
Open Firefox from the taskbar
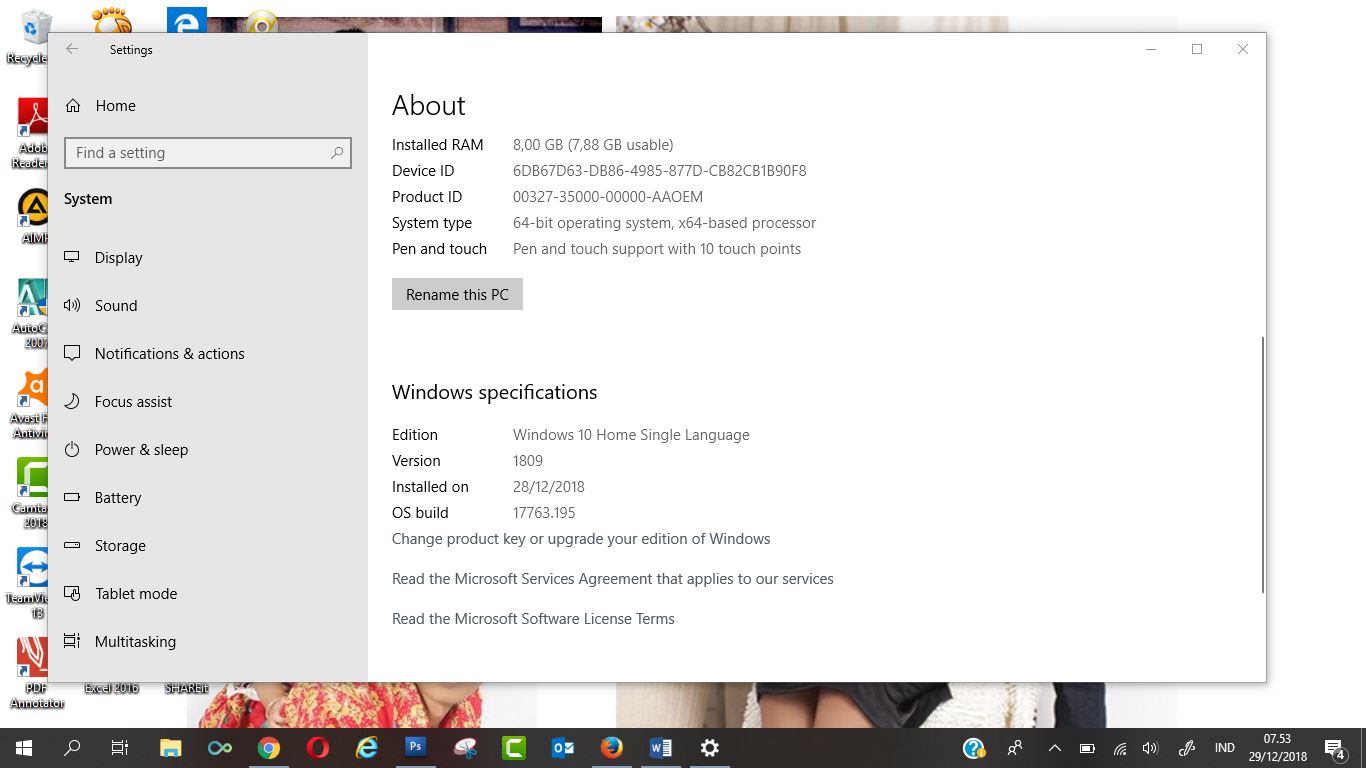coord(611,747)
